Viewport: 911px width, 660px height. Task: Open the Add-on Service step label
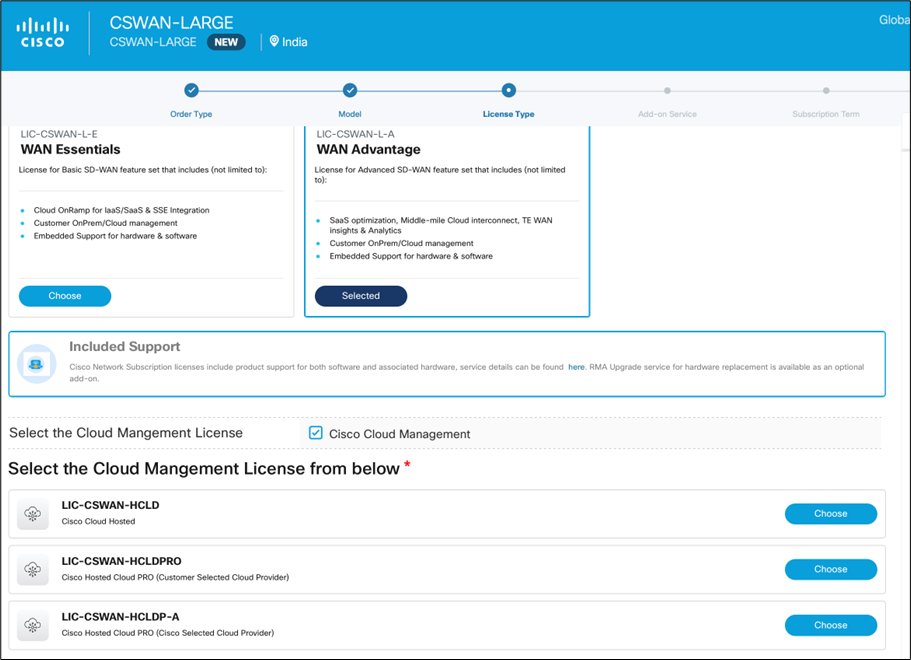[667, 114]
